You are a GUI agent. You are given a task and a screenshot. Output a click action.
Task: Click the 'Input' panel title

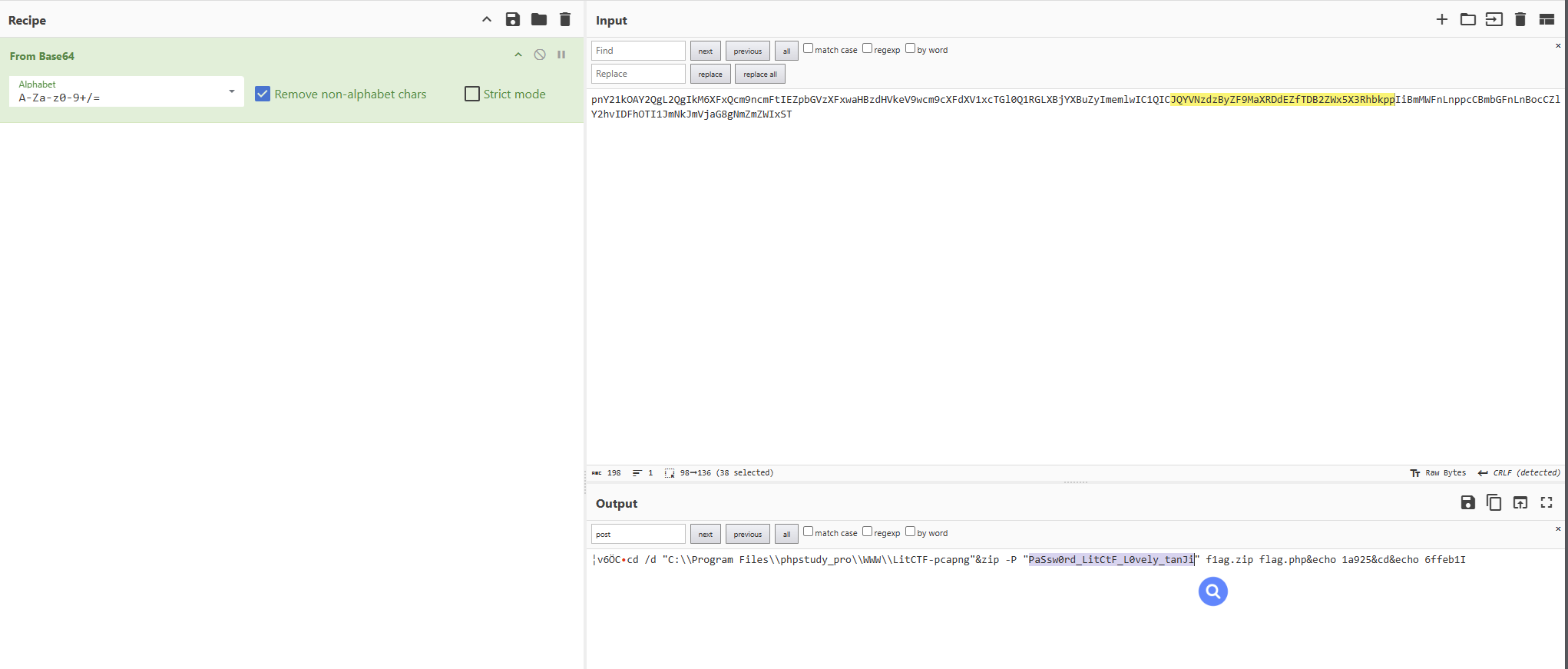tap(611, 21)
